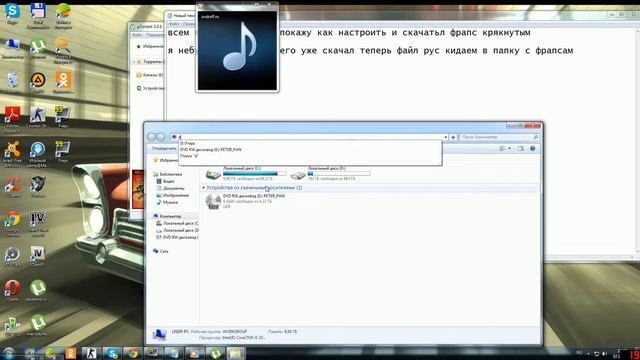Switch to Google Chrome on the taskbar
The image size is (640, 360).
(132, 353)
